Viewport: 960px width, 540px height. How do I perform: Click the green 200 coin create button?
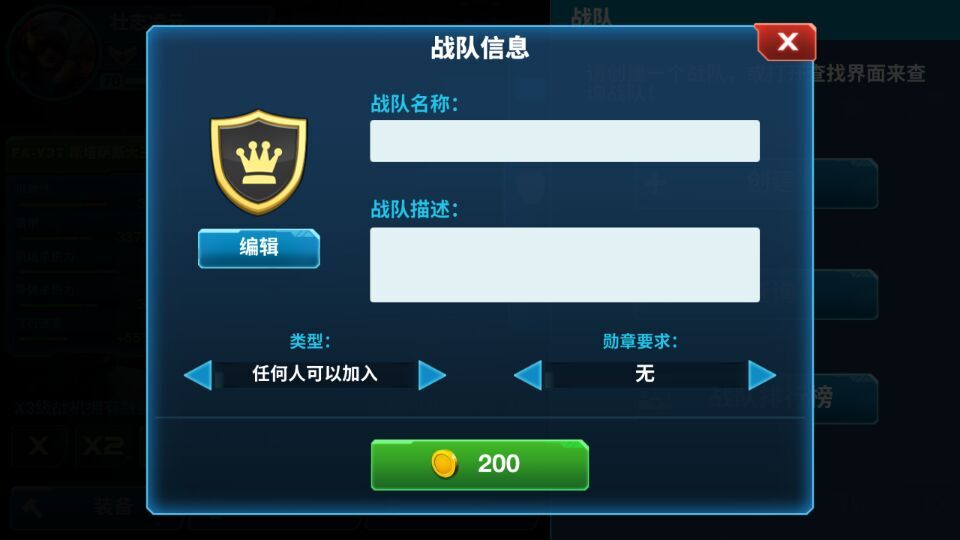(x=479, y=465)
